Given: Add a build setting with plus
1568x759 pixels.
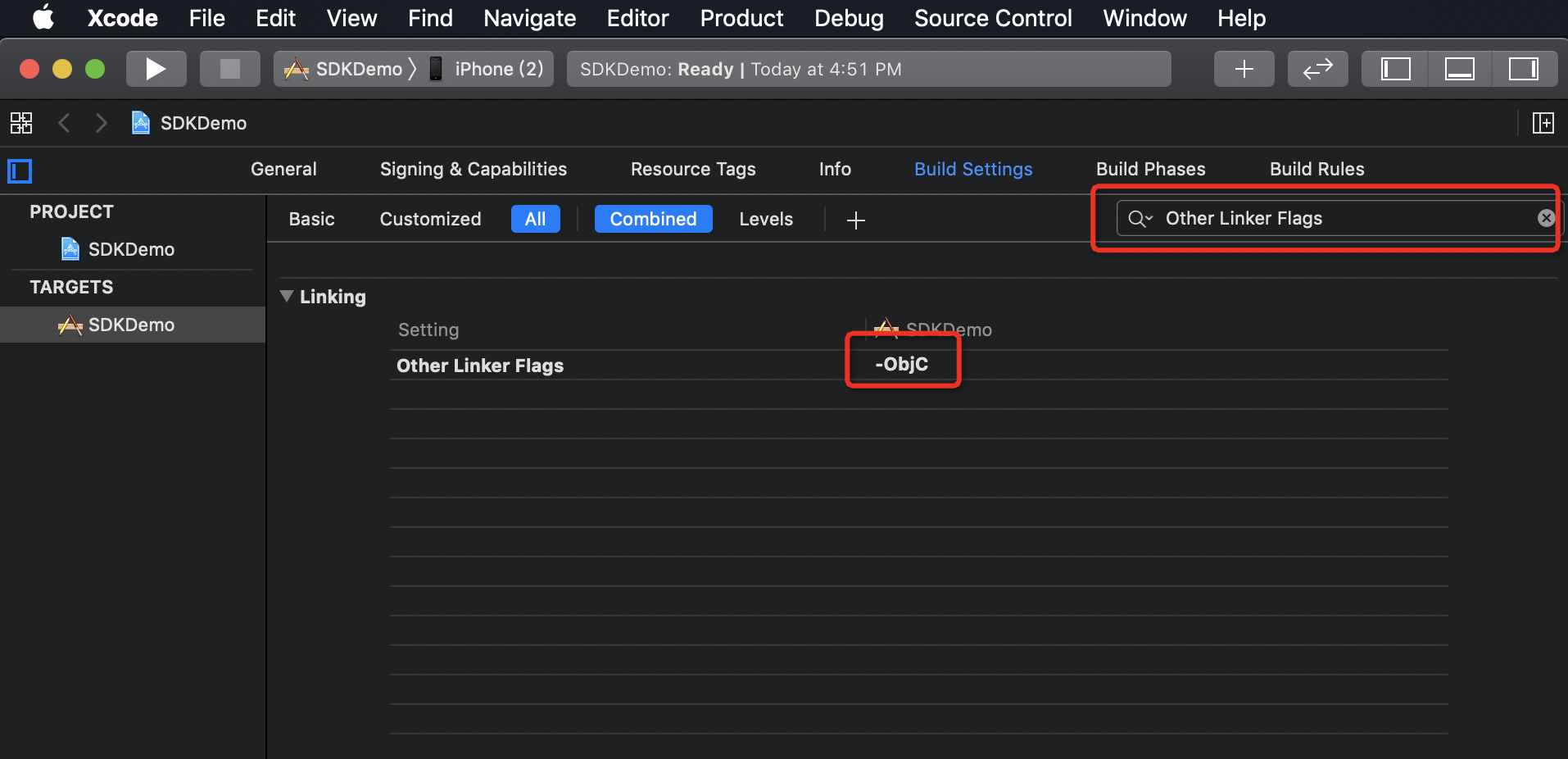Looking at the screenshot, I should [x=856, y=220].
